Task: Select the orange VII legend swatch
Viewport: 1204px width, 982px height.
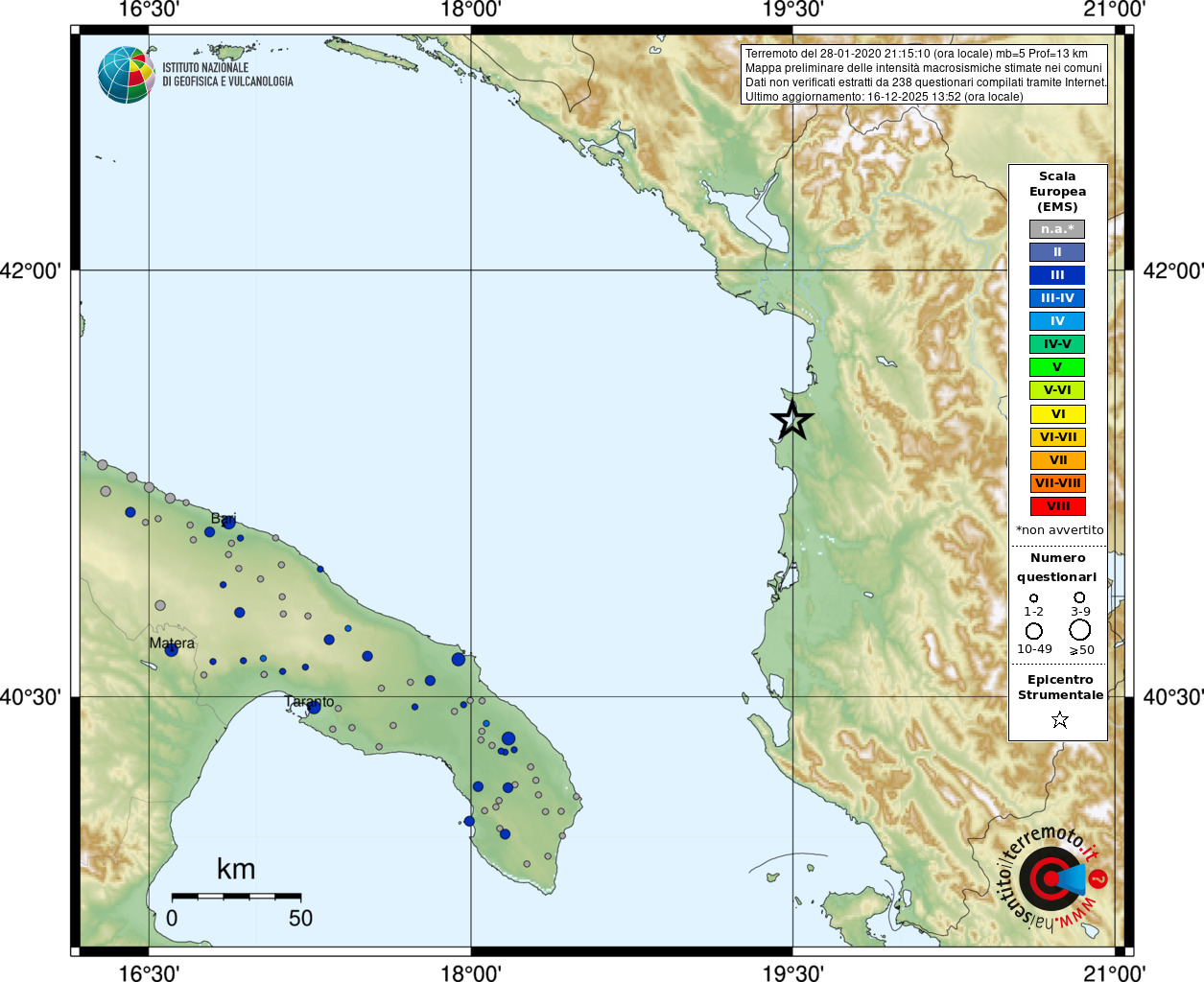Action: (x=1057, y=460)
